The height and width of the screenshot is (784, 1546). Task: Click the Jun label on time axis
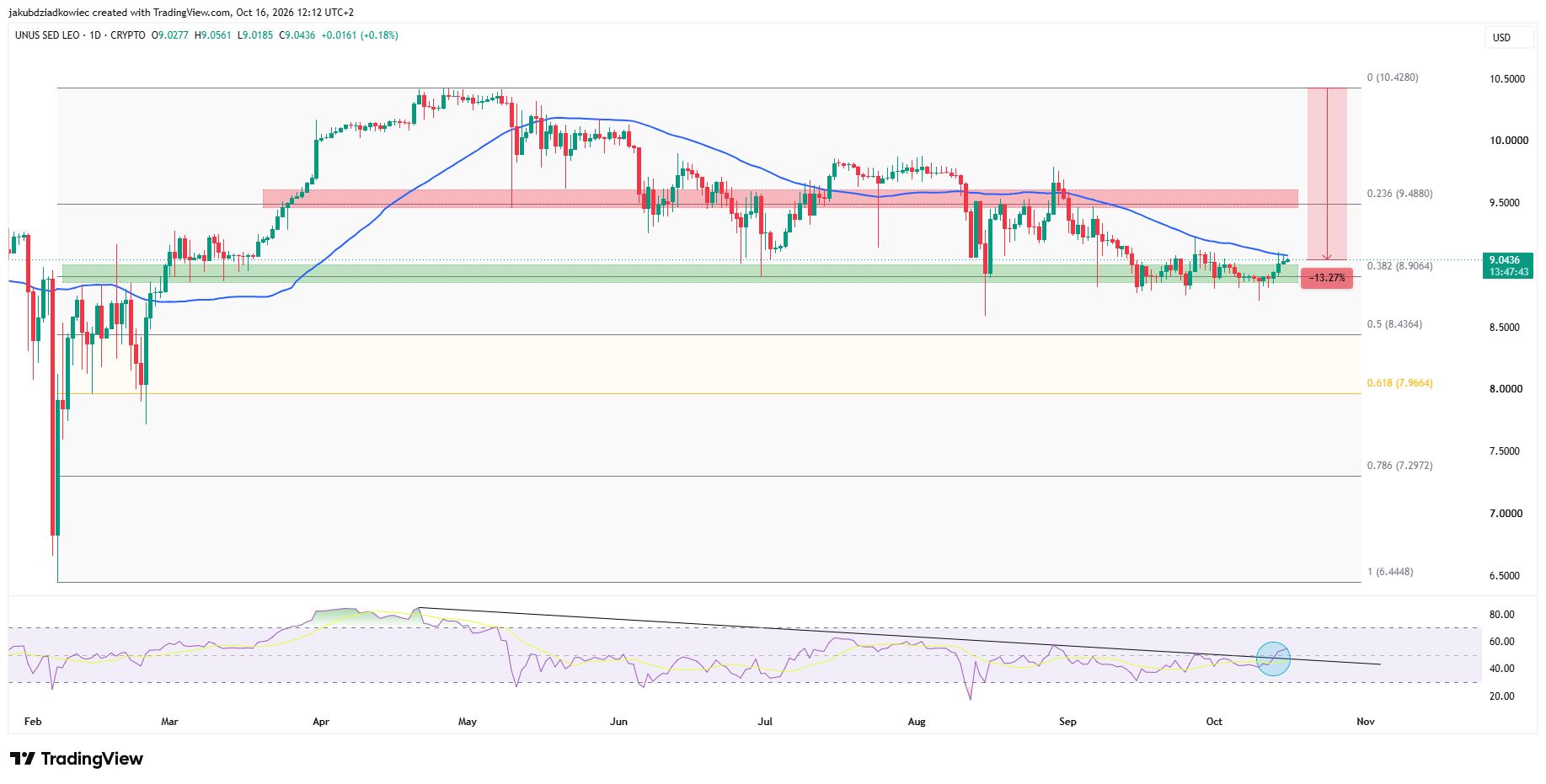coord(618,722)
